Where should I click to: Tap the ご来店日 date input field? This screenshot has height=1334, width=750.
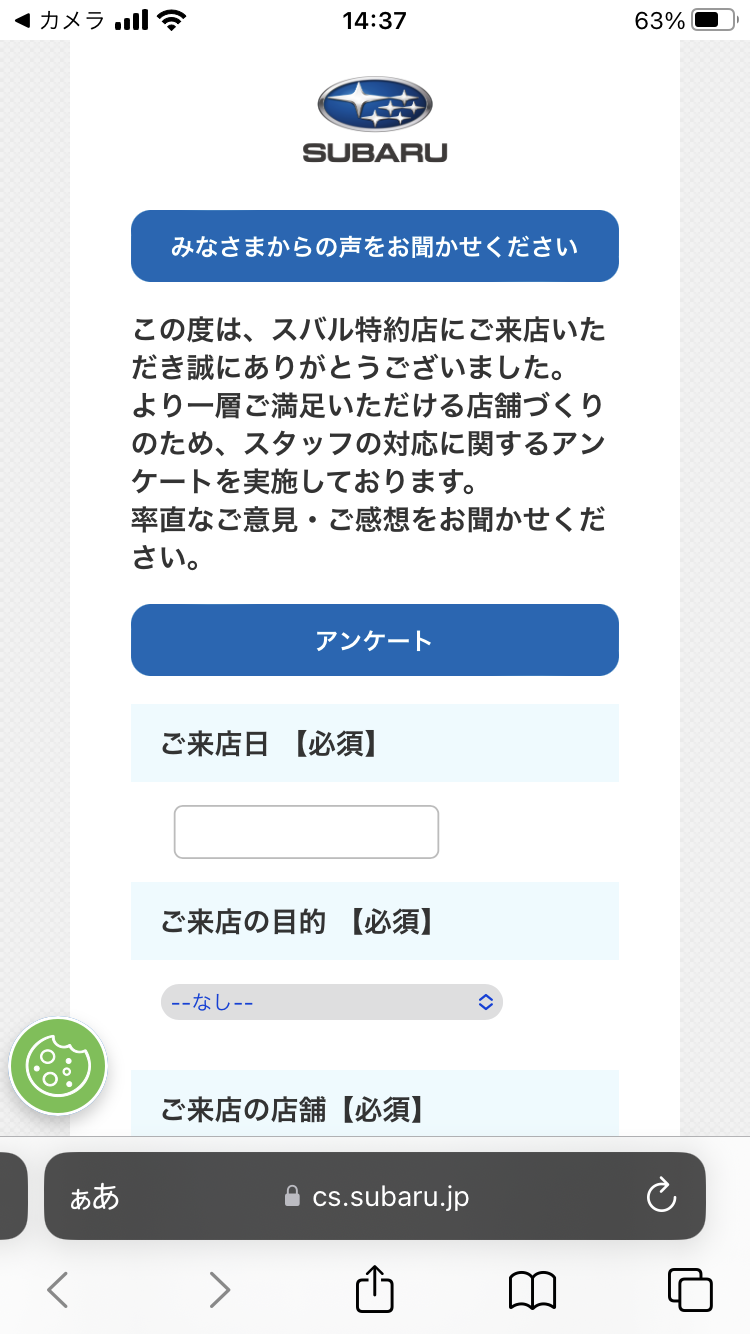[x=306, y=832]
